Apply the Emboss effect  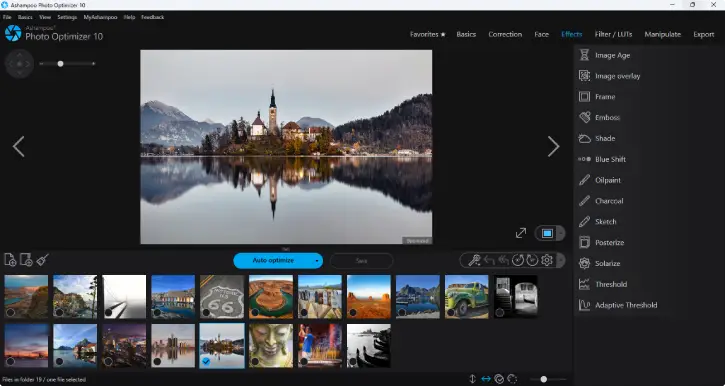[x=599, y=117]
